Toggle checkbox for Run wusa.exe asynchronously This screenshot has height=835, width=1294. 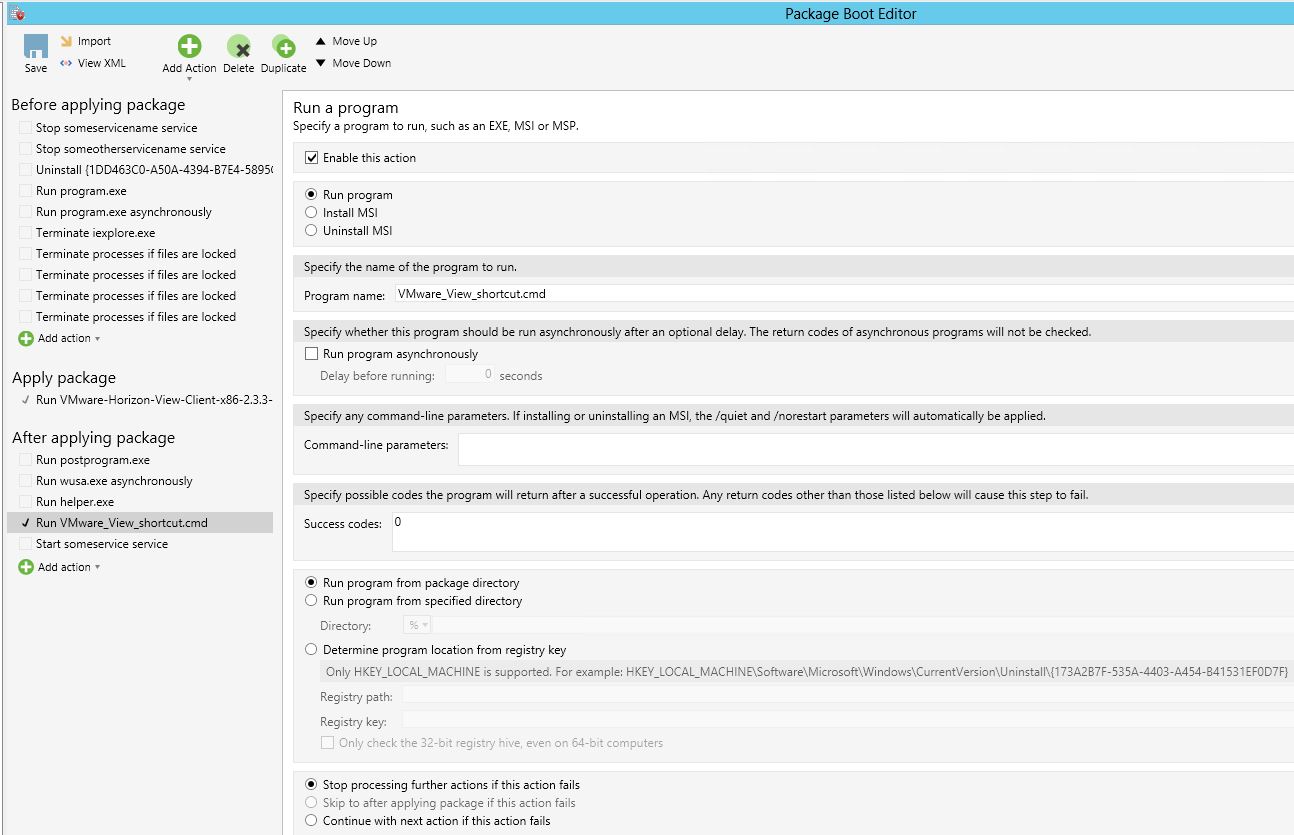25,481
